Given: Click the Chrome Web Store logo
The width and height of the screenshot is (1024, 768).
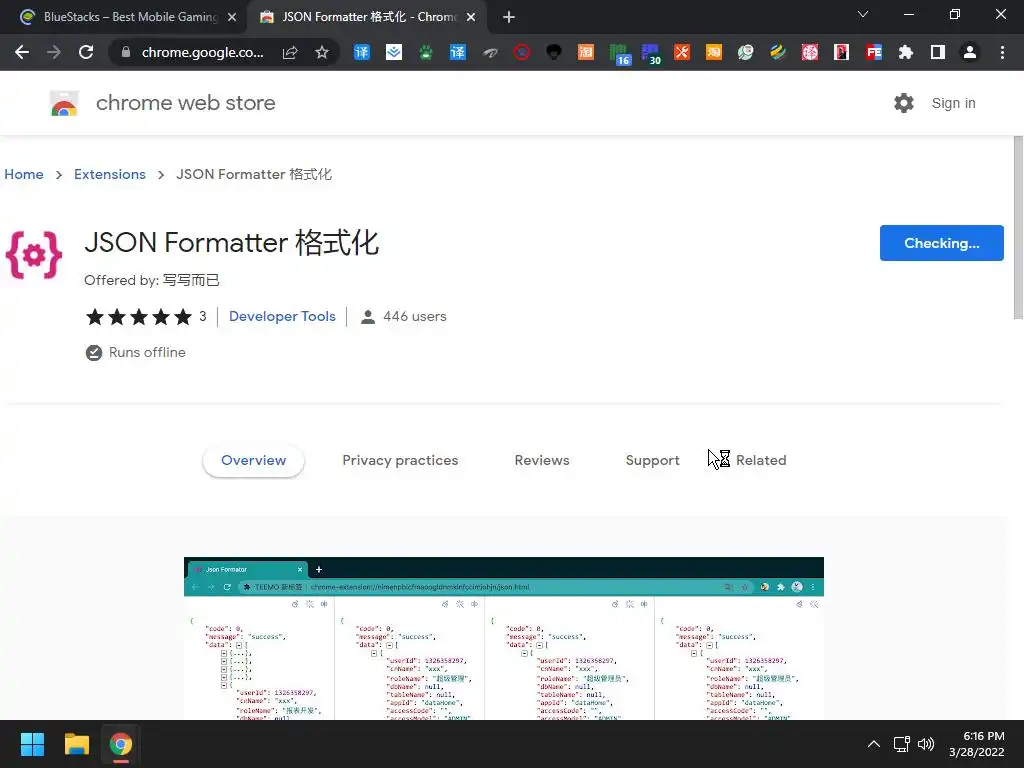Looking at the screenshot, I should pos(64,103).
